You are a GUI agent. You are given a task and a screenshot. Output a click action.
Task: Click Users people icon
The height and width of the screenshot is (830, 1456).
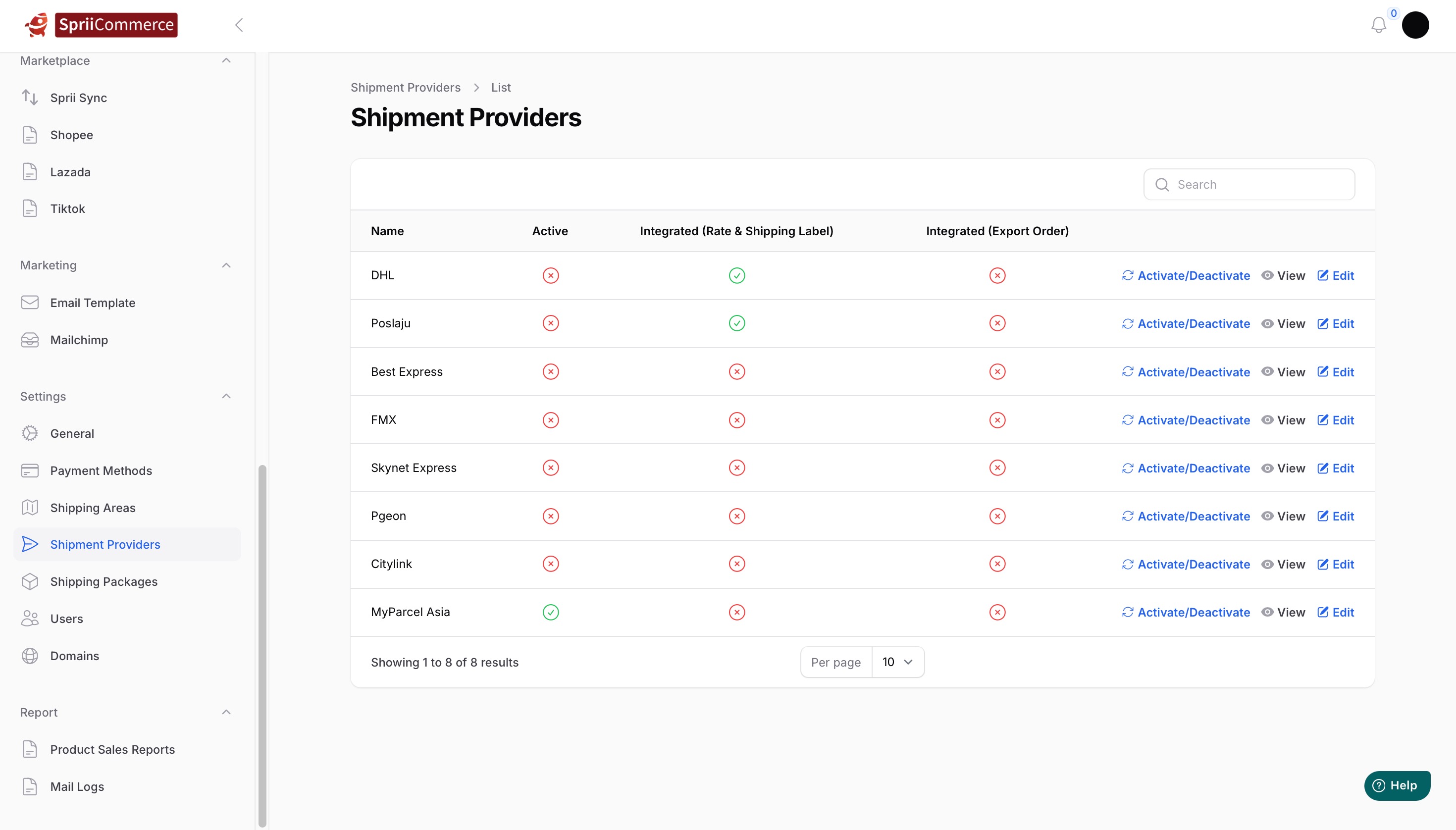click(x=30, y=619)
